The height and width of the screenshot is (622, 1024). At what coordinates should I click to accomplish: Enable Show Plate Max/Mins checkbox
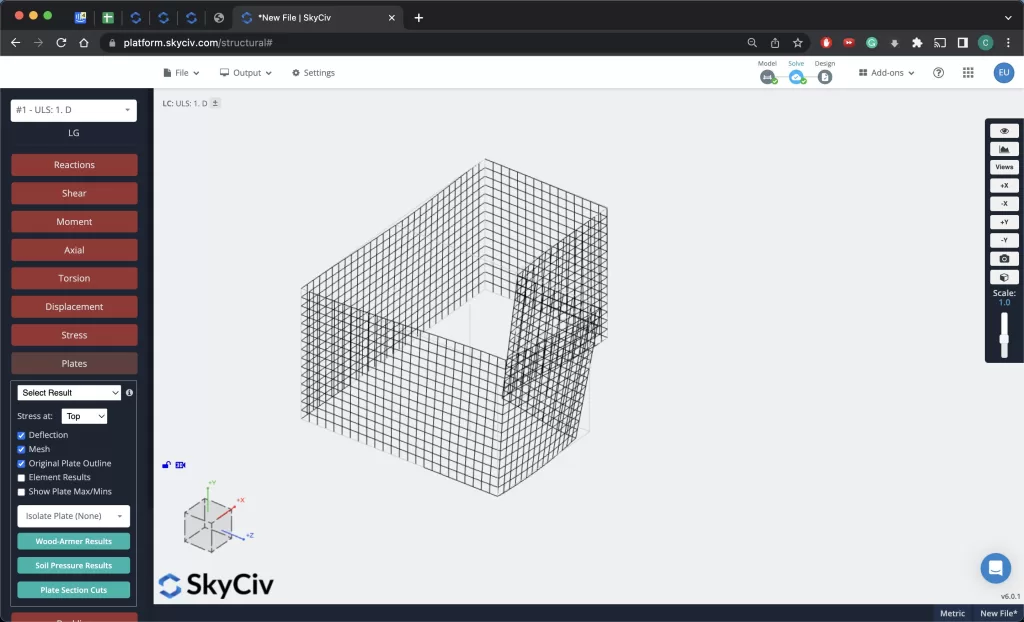pos(21,492)
